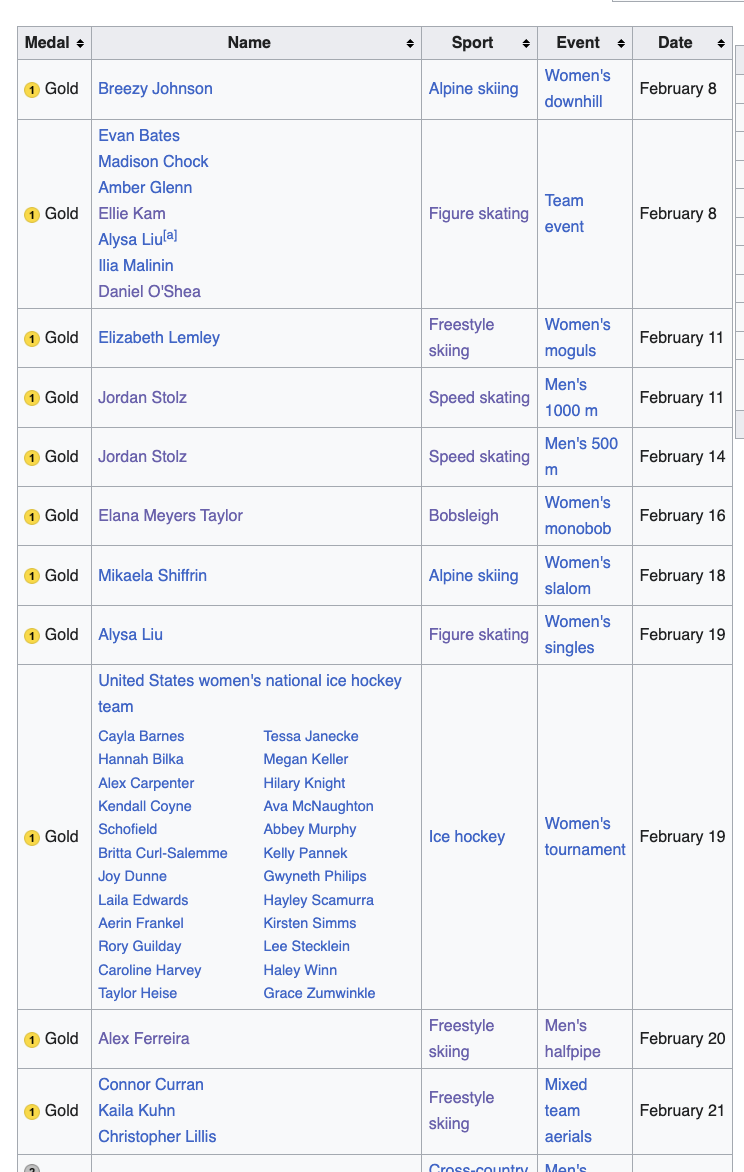744x1172 pixels.
Task: Click gold medal icon in Elana Meyers Taylor row
Action: click(31, 516)
